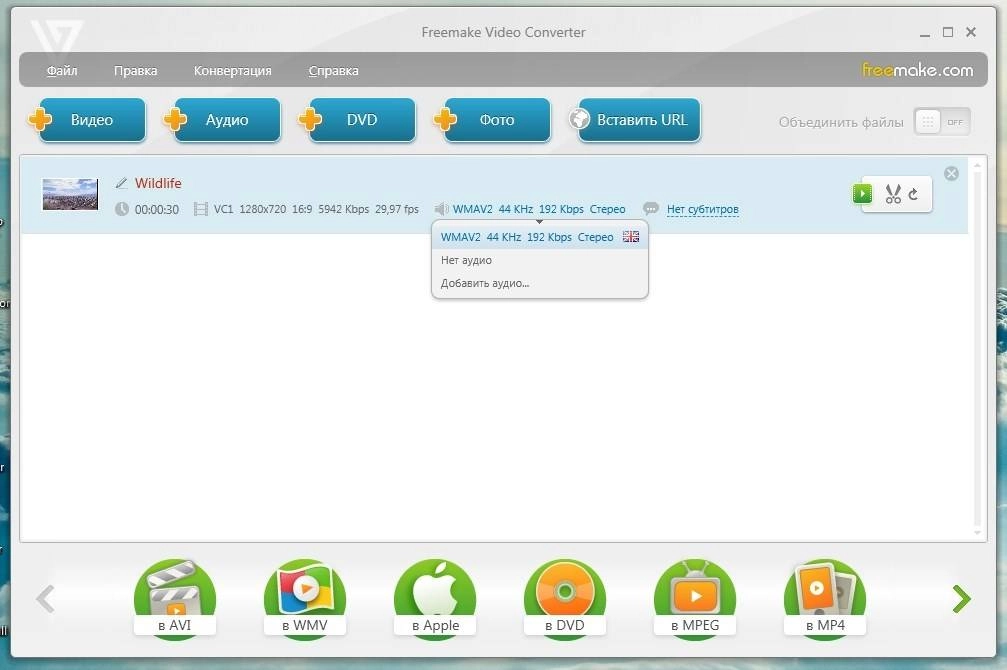1007x670 pixels.
Task: Minimize the Freemake window
Action: click(925, 33)
